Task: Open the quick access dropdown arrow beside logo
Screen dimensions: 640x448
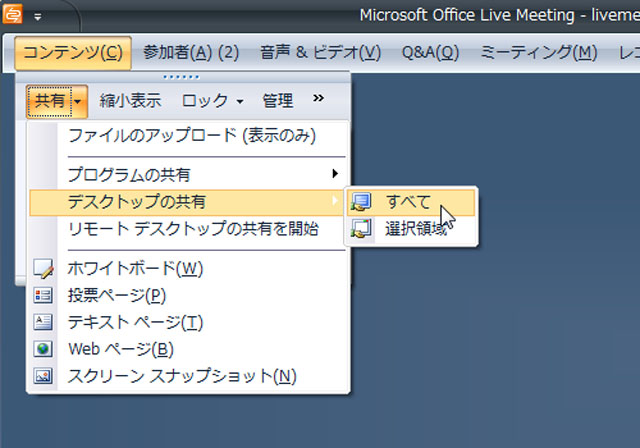Action: pyautogui.click(x=38, y=17)
